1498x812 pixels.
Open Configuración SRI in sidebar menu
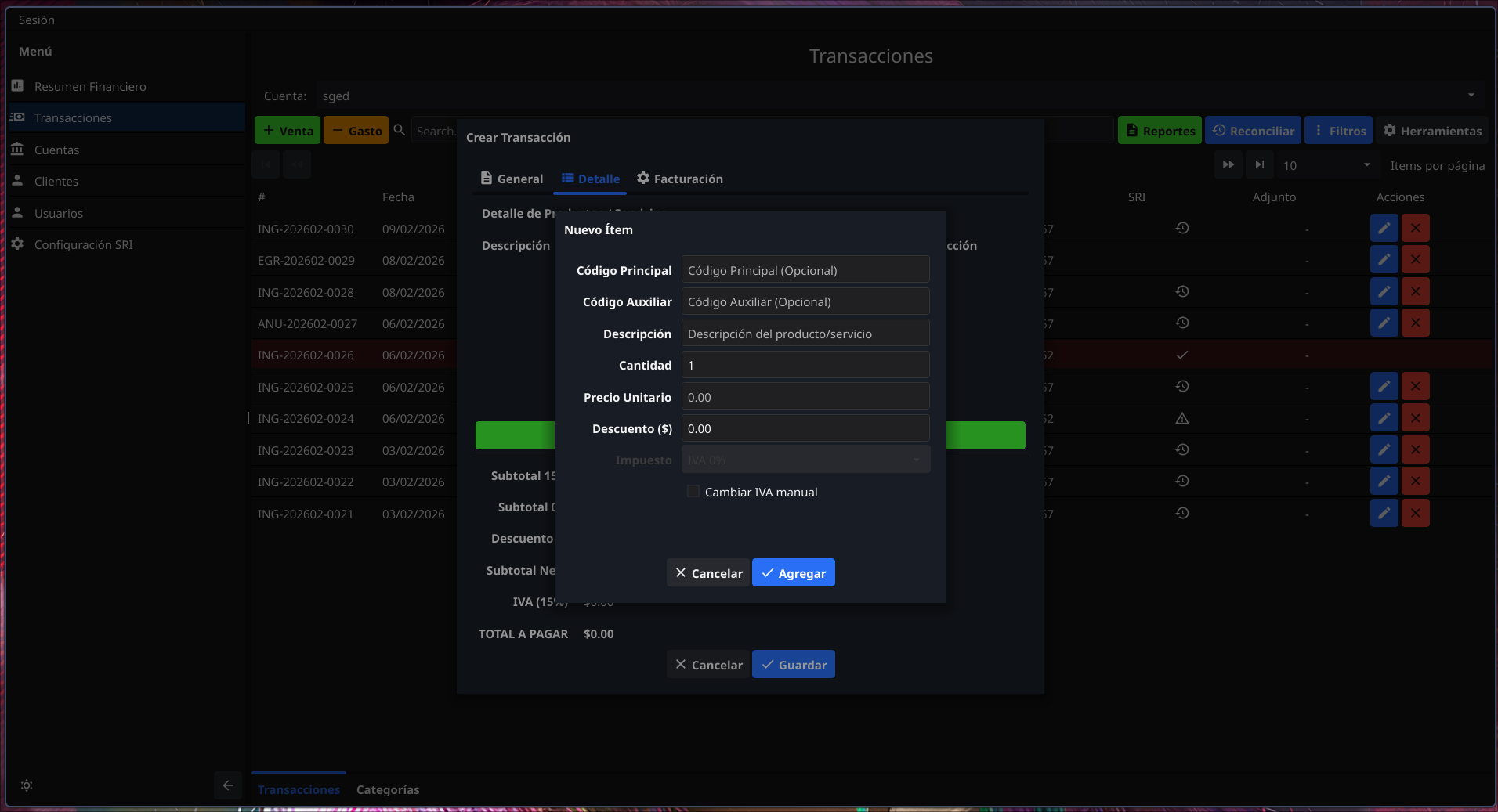[83, 244]
